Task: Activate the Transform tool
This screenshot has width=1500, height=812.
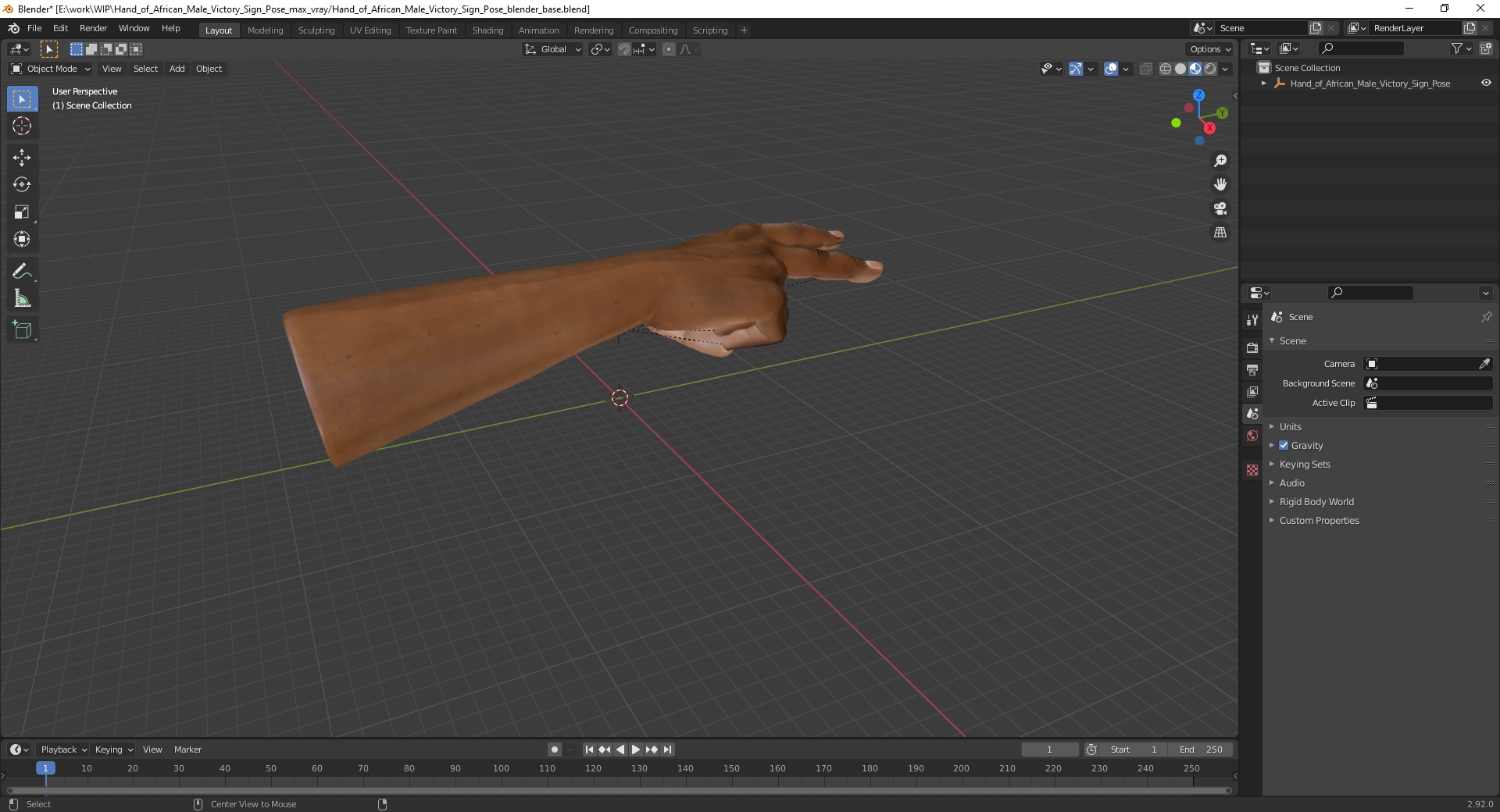Action: click(22, 239)
